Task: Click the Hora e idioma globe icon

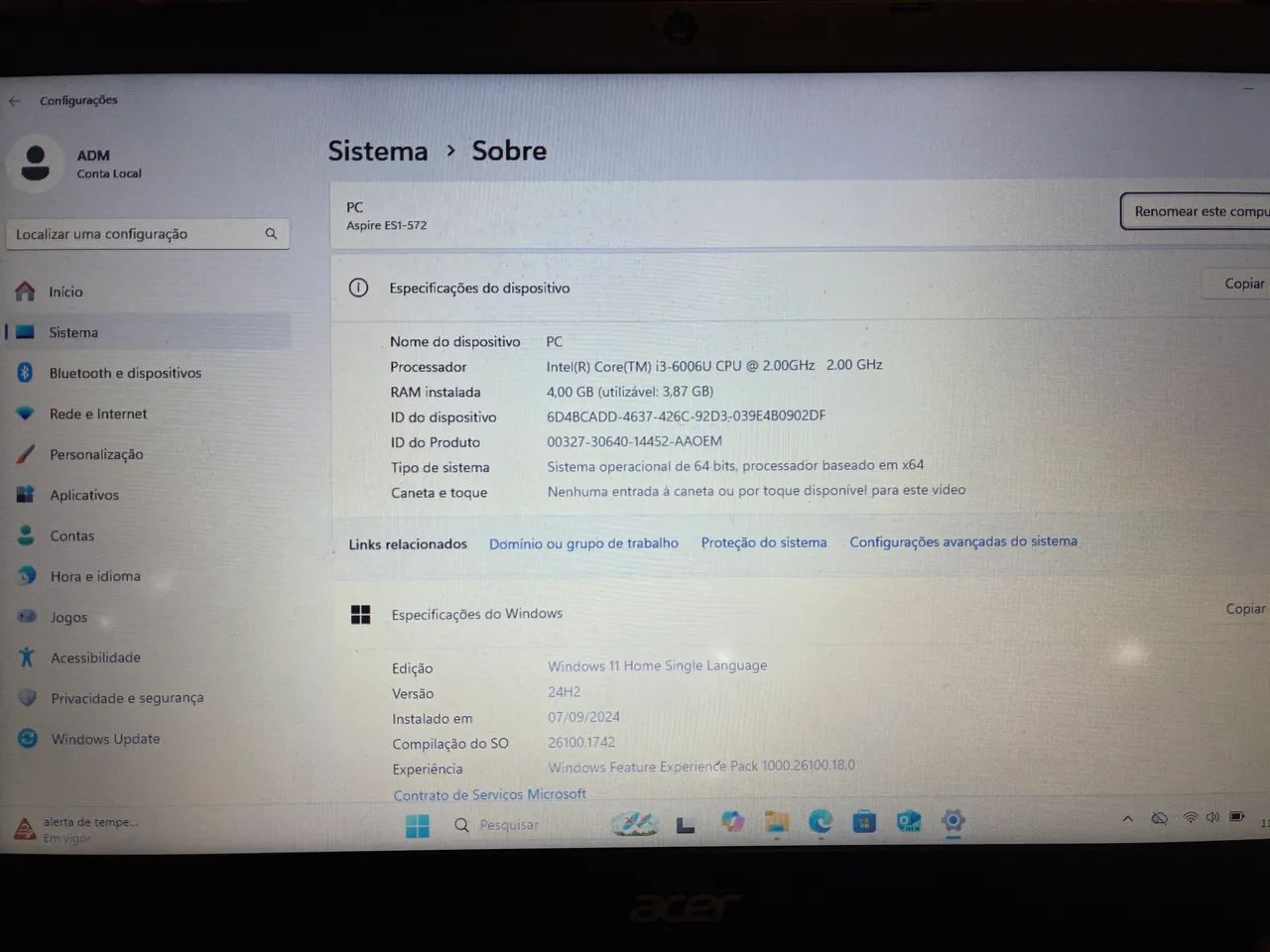Action: (27, 576)
